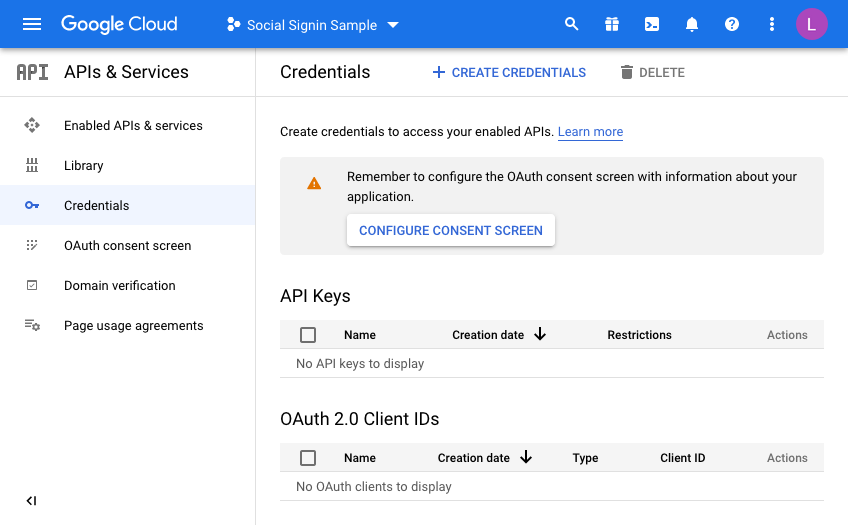Screen dimensions: 848x525
Task: Follow the Learn more link
Action: (x=590, y=132)
